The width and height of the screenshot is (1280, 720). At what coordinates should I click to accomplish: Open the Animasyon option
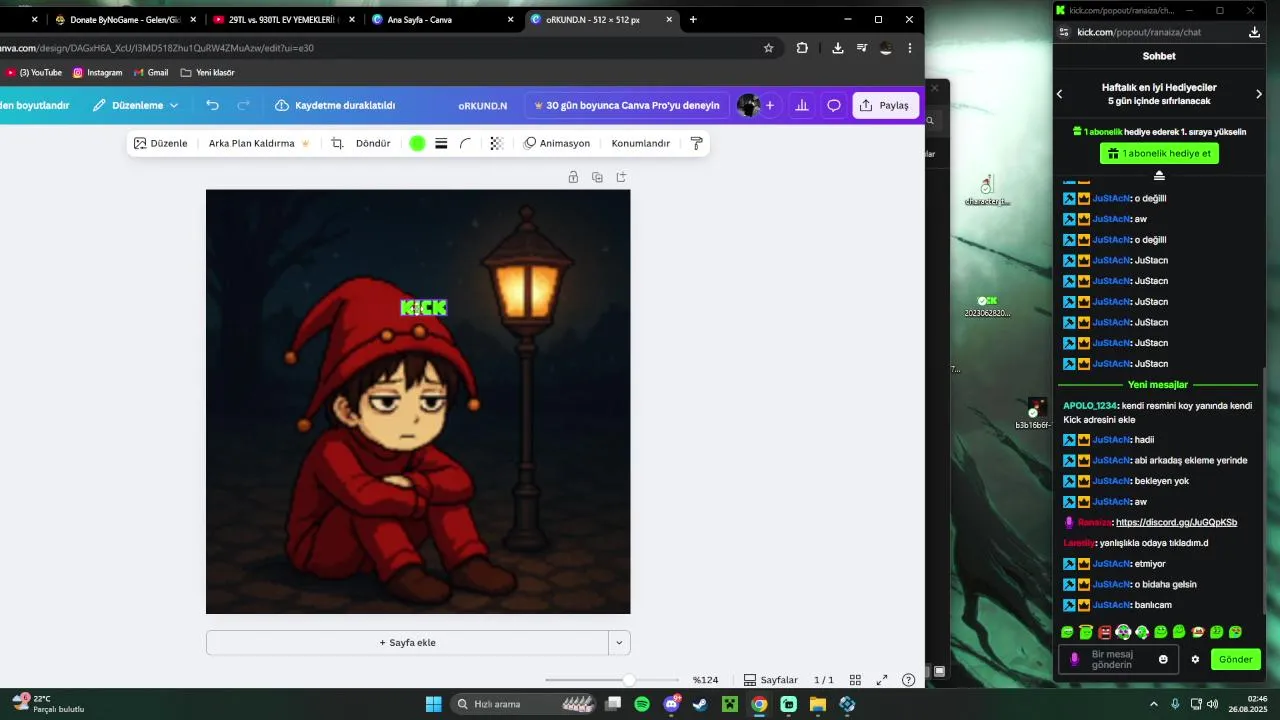pos(557,143)
